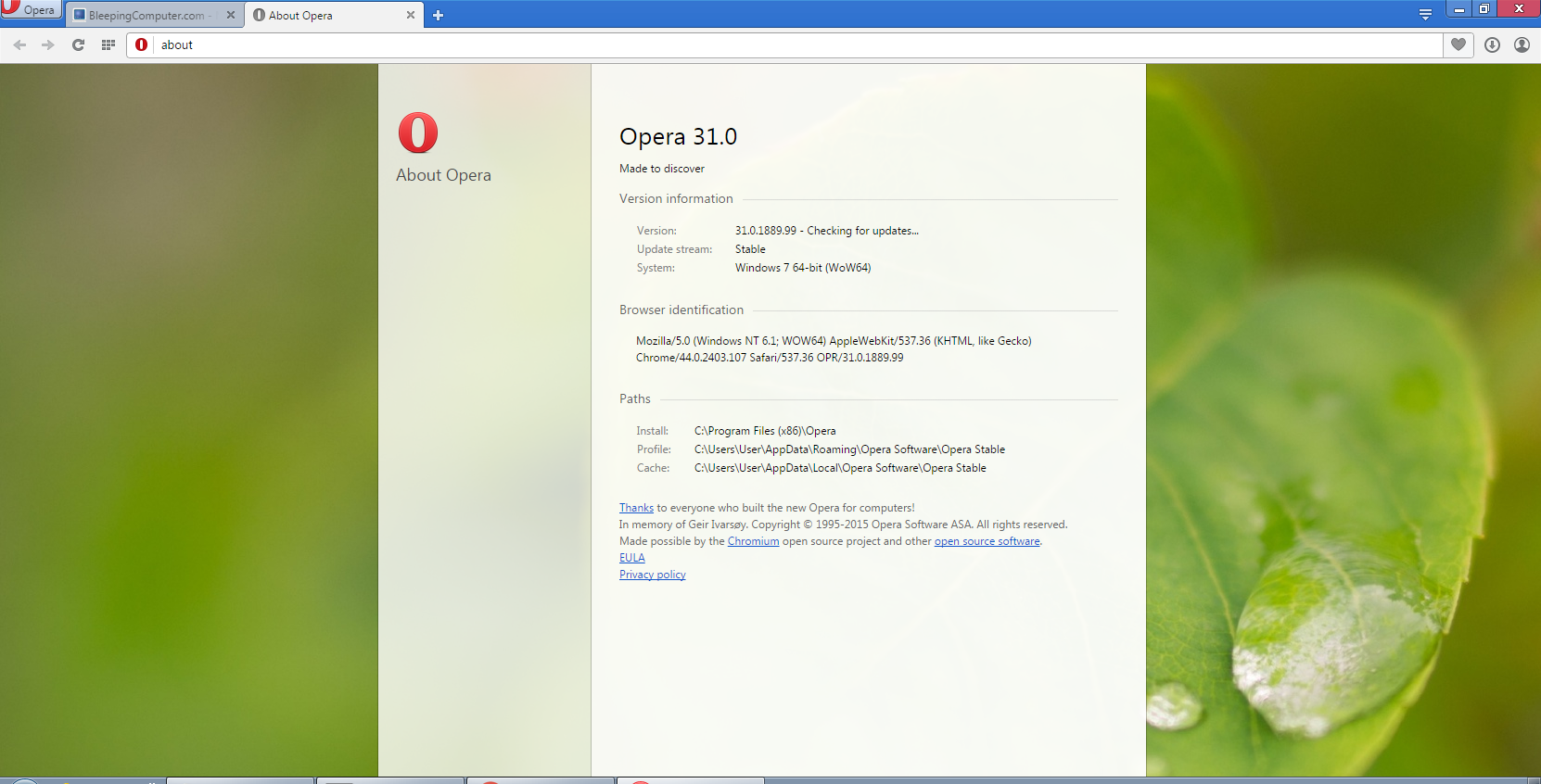Open the tab menu icon in title bar
This screenshot has height=784, width=1541.
[1425, 14]
